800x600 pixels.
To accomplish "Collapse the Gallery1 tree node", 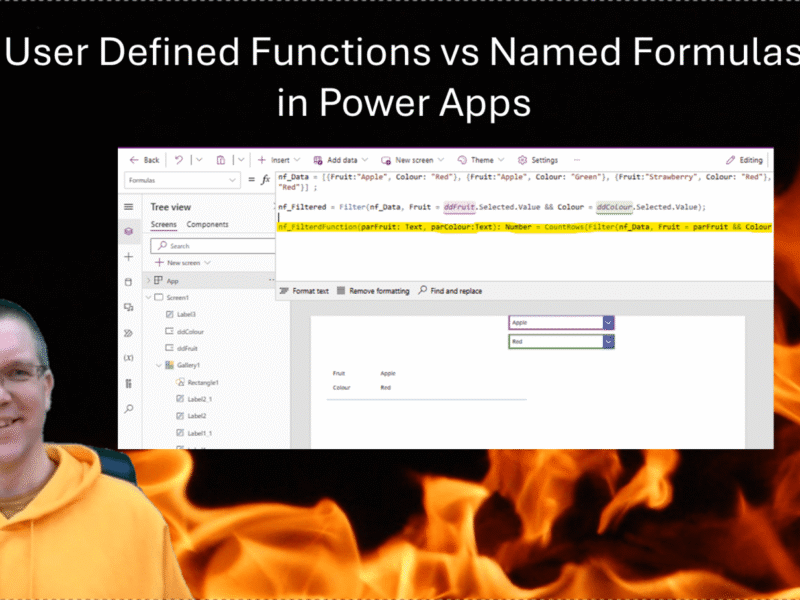I will coord(159,365).
